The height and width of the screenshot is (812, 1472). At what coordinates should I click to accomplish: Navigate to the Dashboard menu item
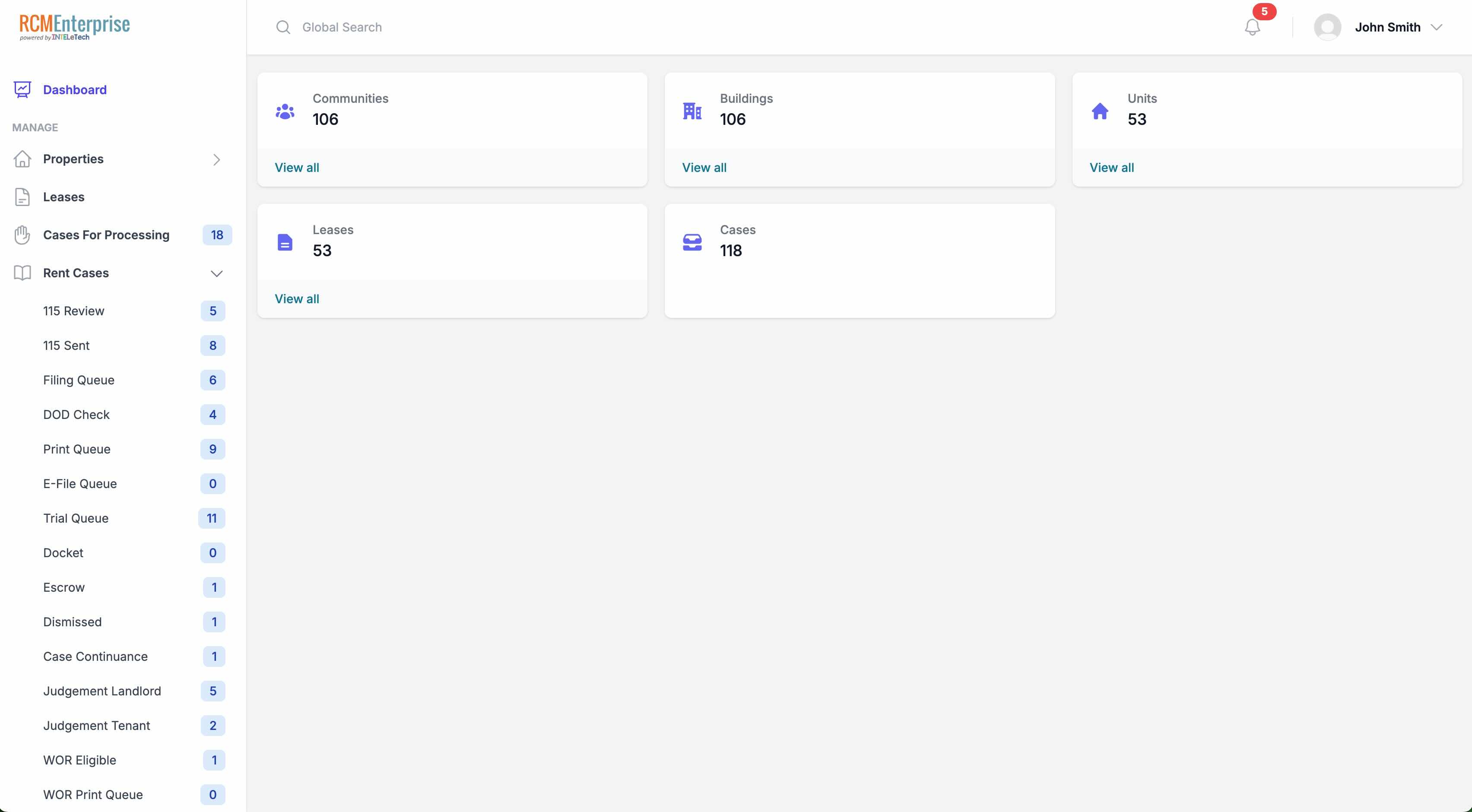pos(75,90)
